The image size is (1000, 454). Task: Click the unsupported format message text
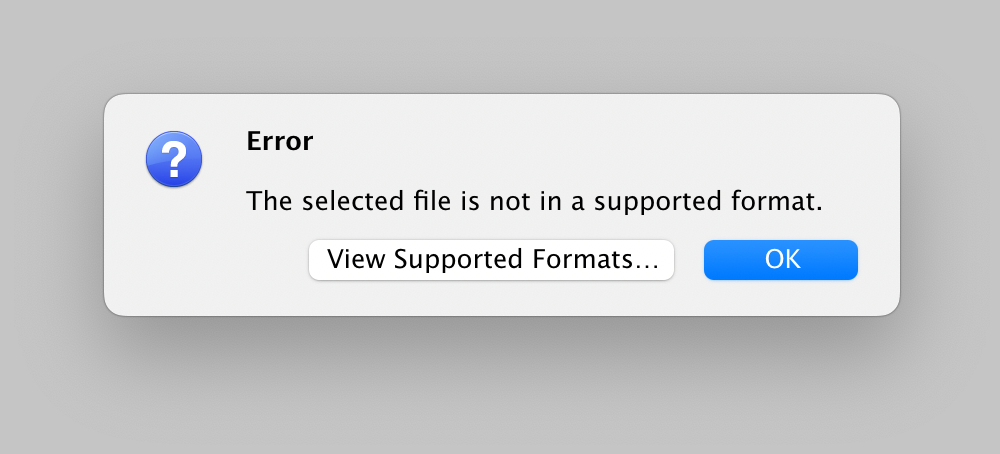(x=534, y=201)
